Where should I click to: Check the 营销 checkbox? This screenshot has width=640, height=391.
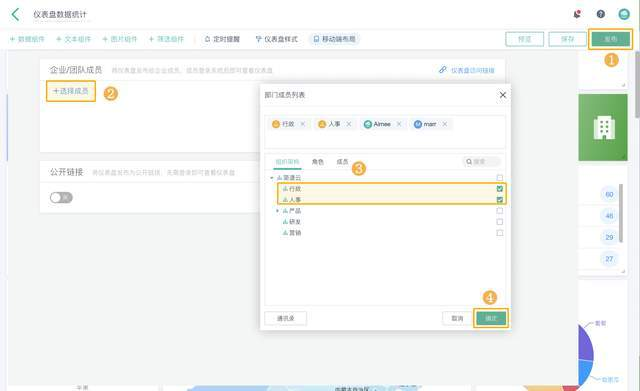tap(500, 233)
